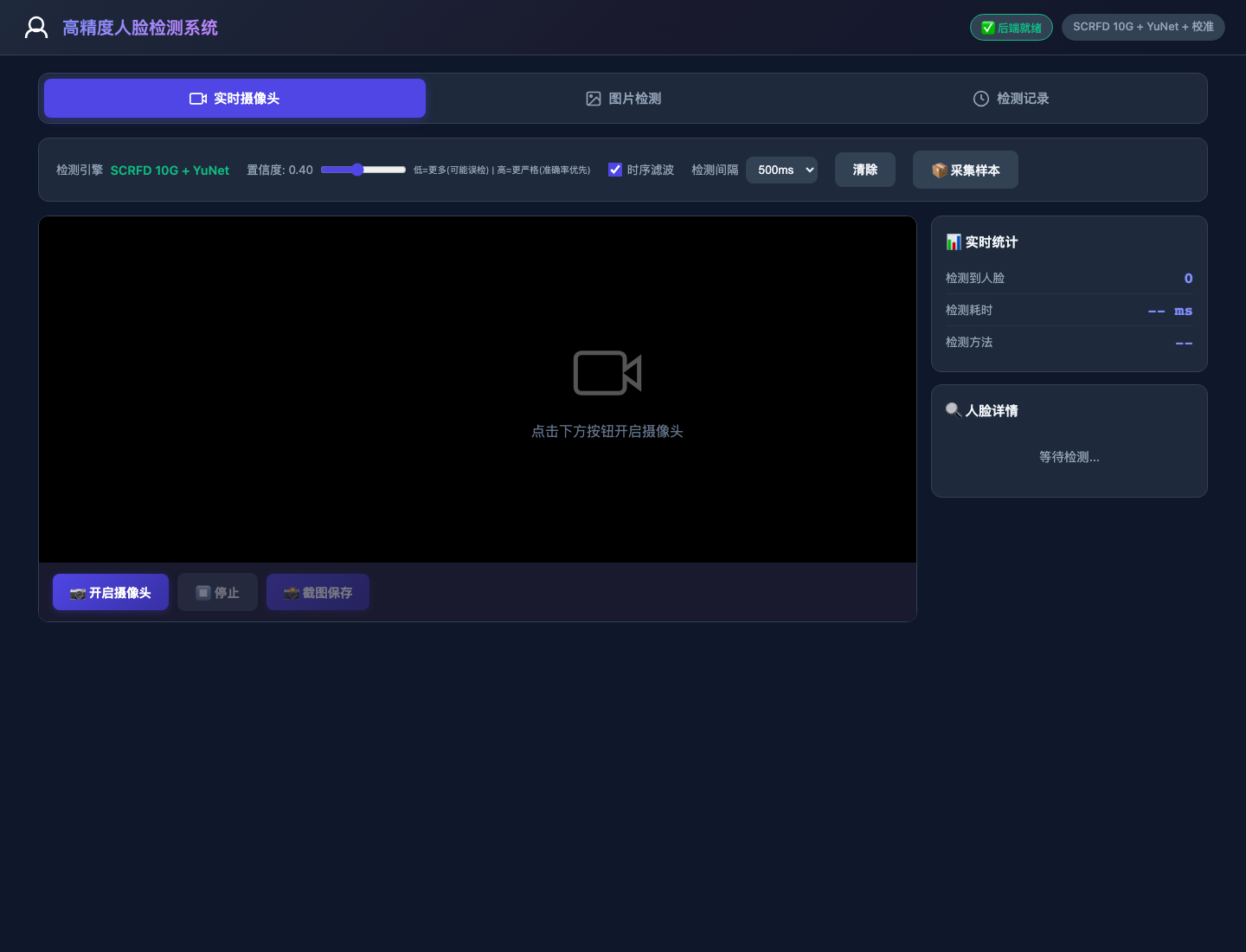
Task: Click the camera icon in the 实时摄像头 tab
Action: 198,99
